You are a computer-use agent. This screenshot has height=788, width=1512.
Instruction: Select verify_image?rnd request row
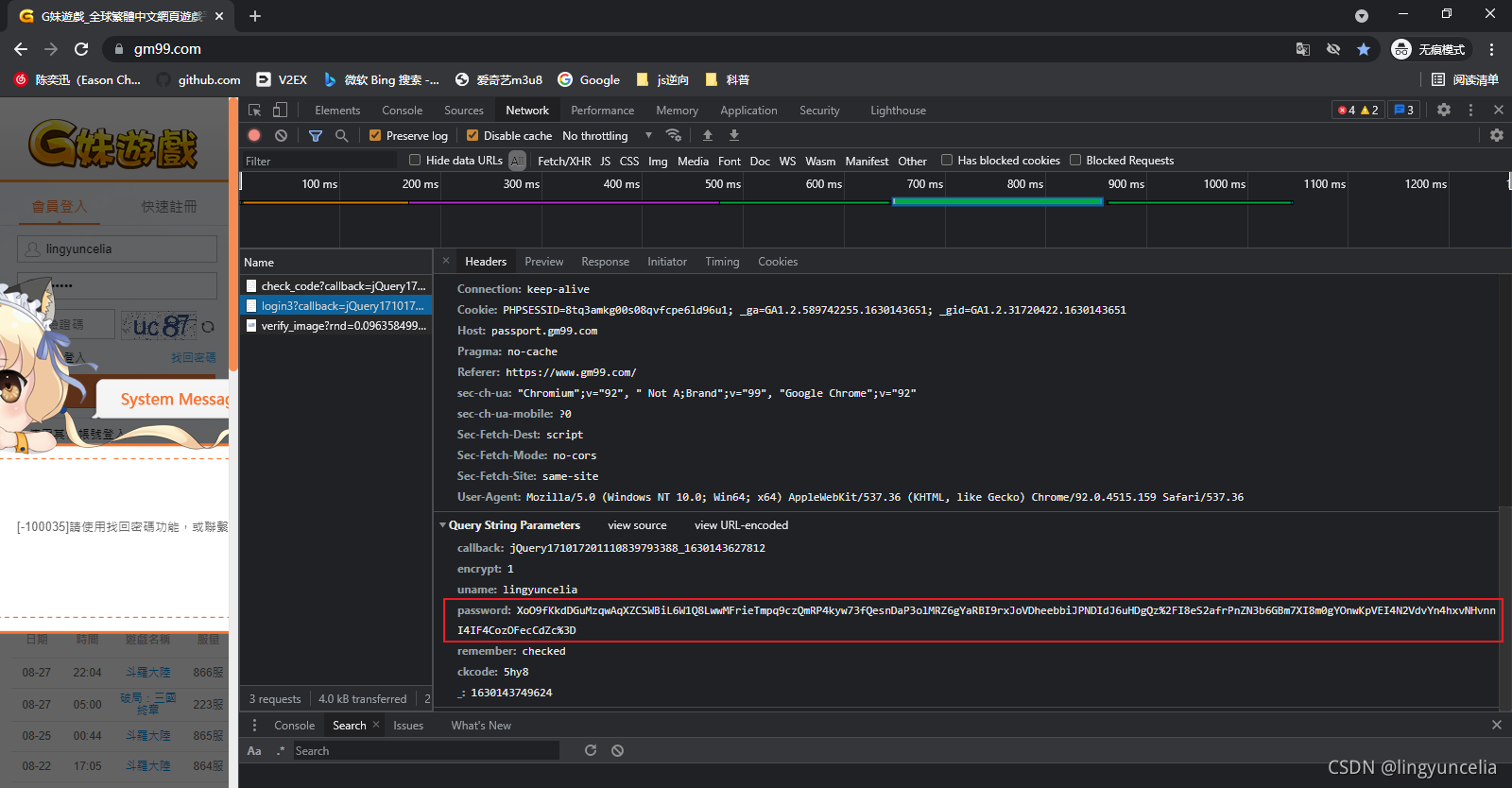(336, 325)
